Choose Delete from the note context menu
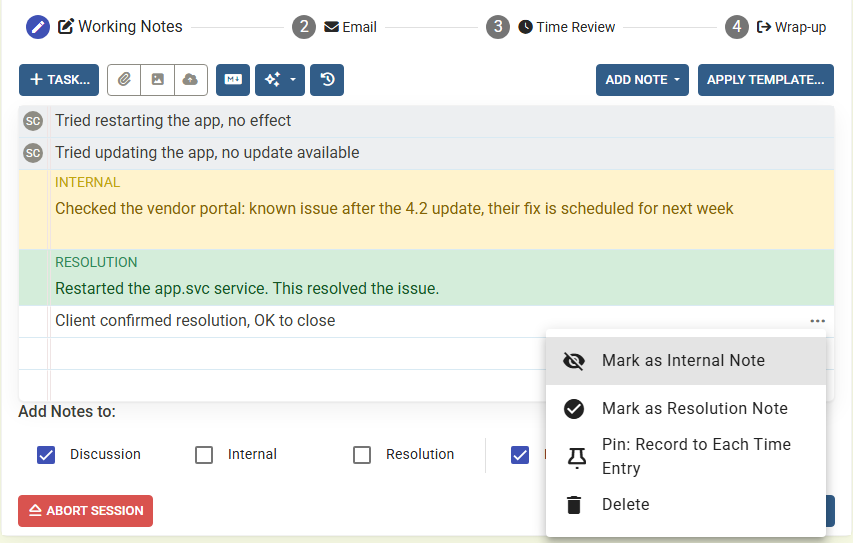Viewport: 853px width, 543px height. click(685, 504)
